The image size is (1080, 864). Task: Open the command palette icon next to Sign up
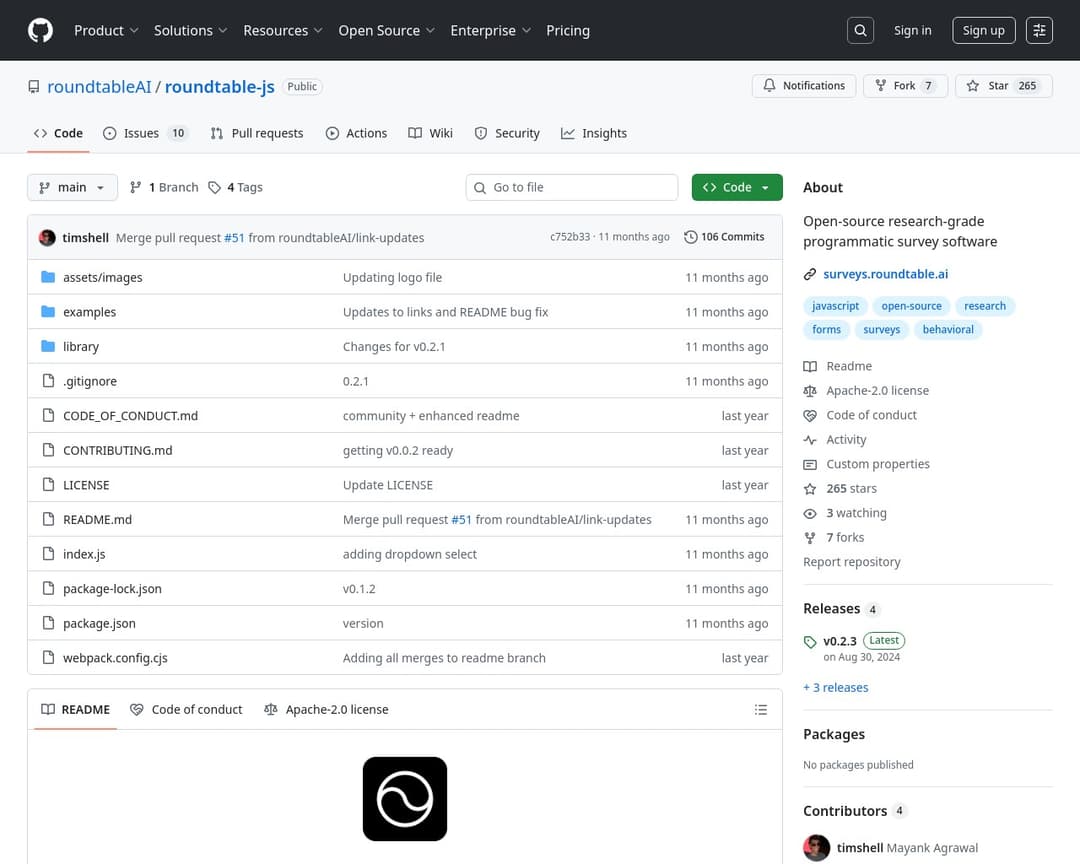pyautogui.click(x=1039, y=30)
